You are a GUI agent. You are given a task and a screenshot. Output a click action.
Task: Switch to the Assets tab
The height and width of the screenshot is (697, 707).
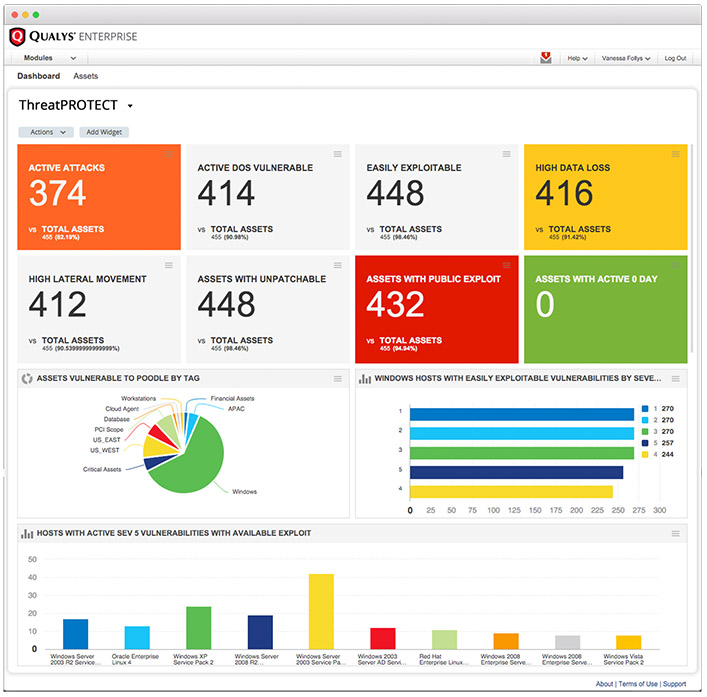point(85,76)
